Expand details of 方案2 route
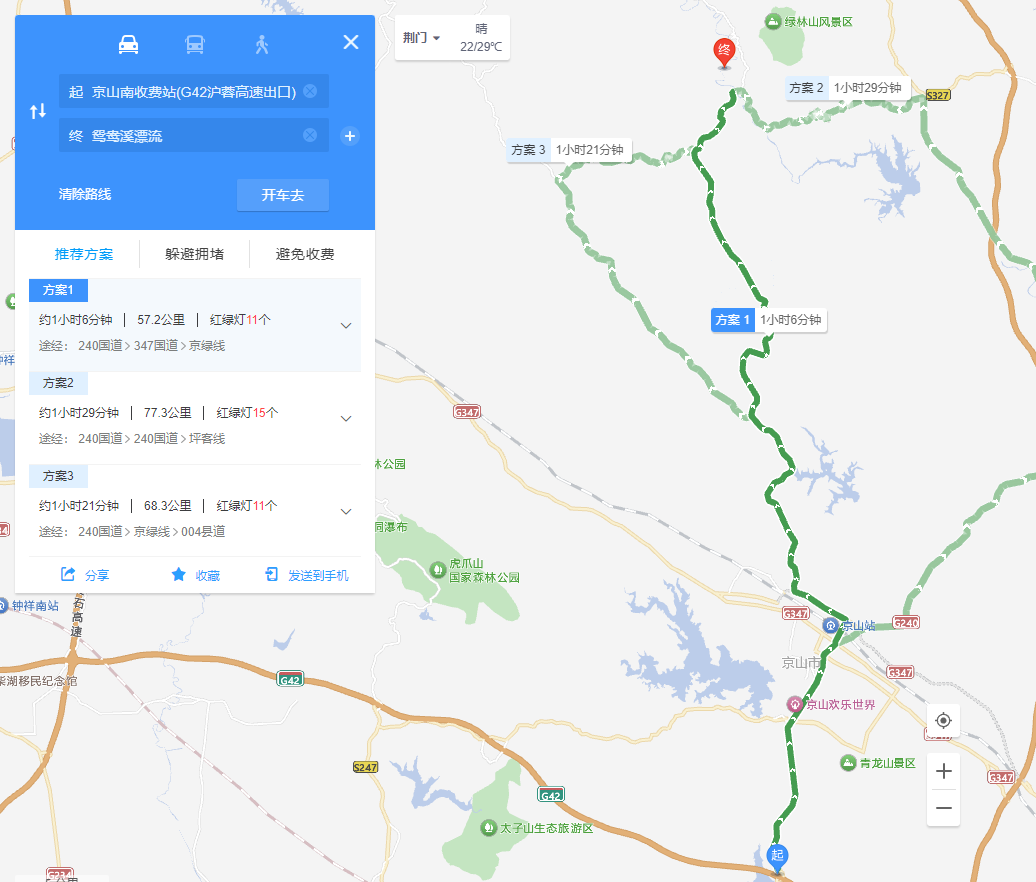This screenshot has height=882, width=1036. (x=346, y=419)
